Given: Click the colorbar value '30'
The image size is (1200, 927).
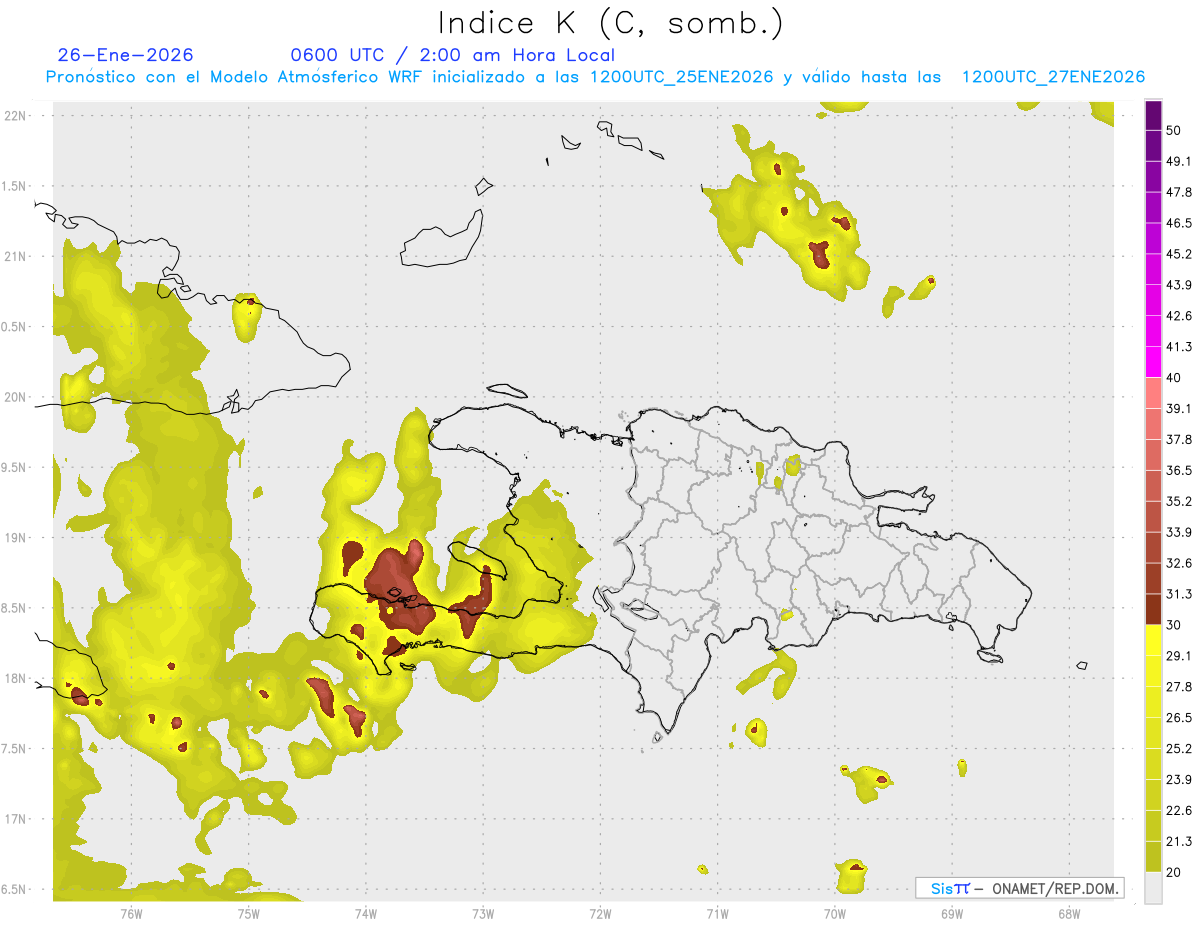Looking at the screenshot, I should pyautogui.click(x=1174, y=625).
